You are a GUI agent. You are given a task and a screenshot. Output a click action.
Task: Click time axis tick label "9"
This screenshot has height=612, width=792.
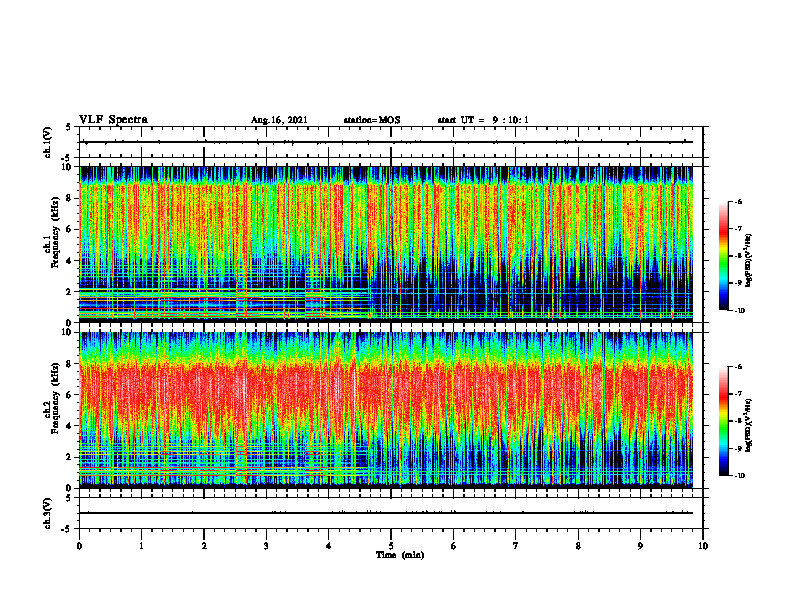[x=640, y=546]
